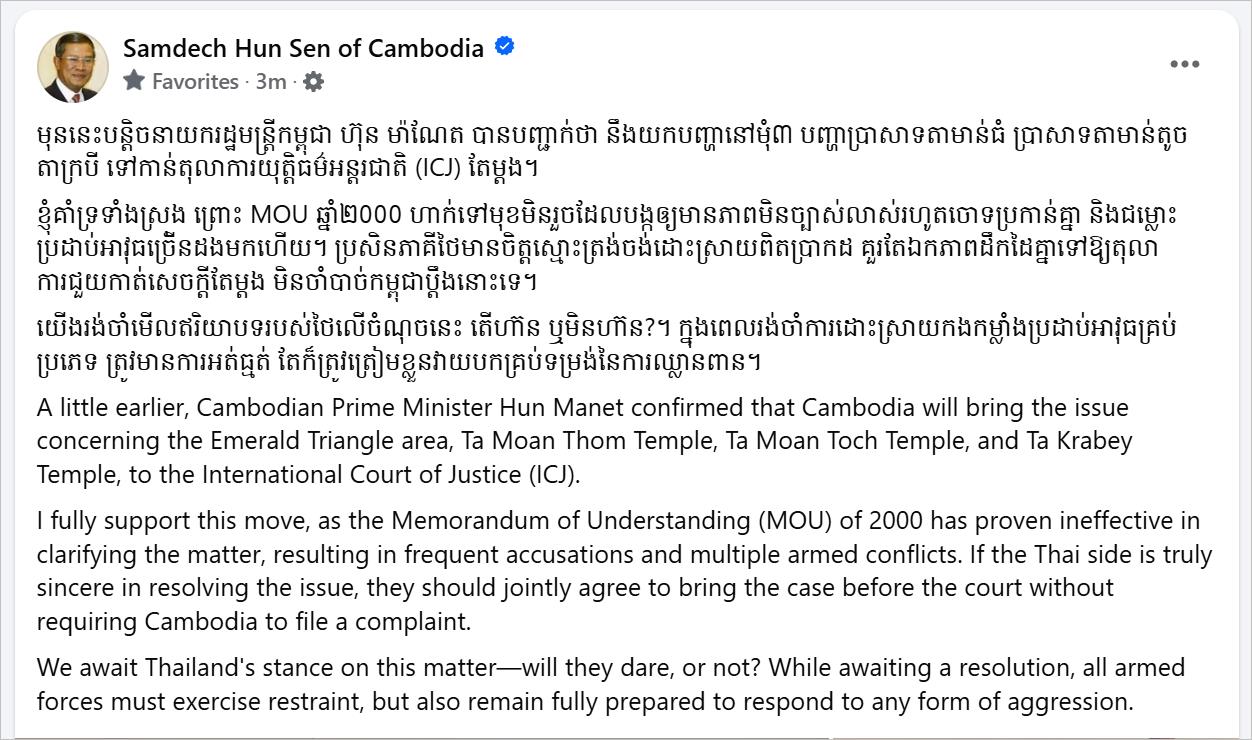The height and width of the screenshot is (740, 1252).
Task: Click the blue verified badge icon
Action: pos(505,46)
